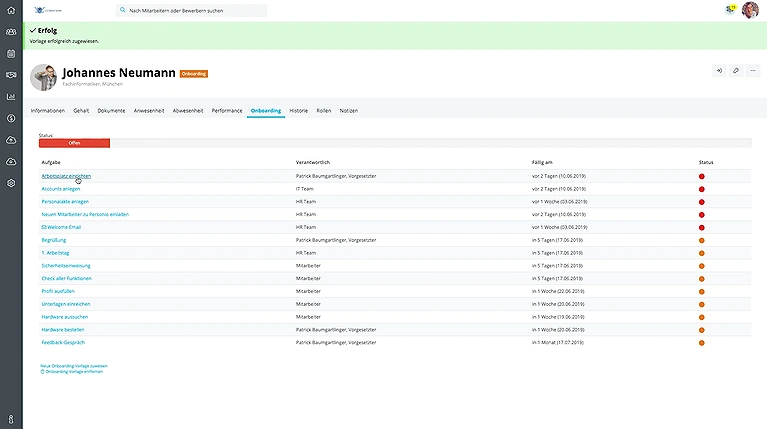Click the login-as arrow icon button
Screen dimensions: 767x429
click(x=719, y=71)
